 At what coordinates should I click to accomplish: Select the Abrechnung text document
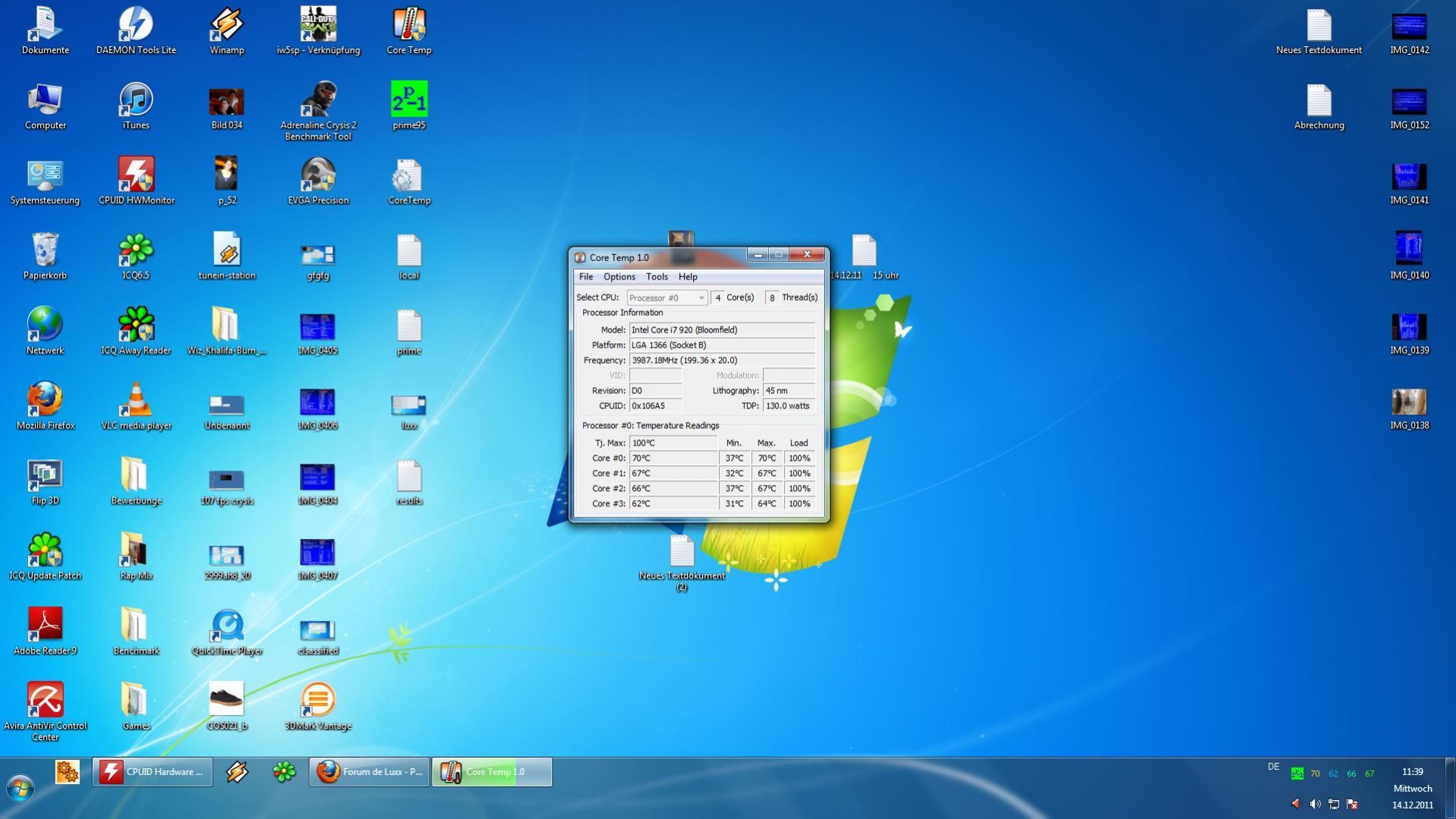1319,106
